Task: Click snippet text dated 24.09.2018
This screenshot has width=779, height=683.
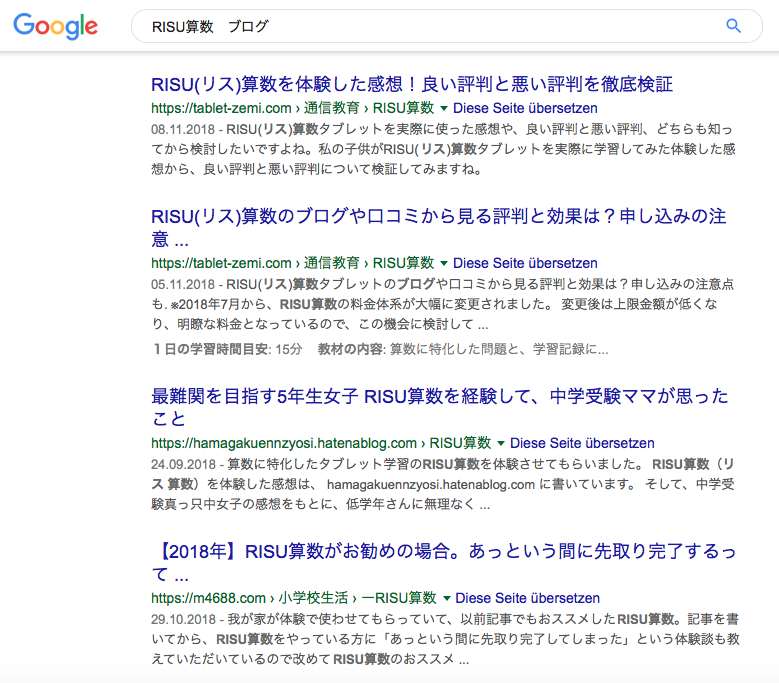Action: pyautogui.click(x=443, y=484)
